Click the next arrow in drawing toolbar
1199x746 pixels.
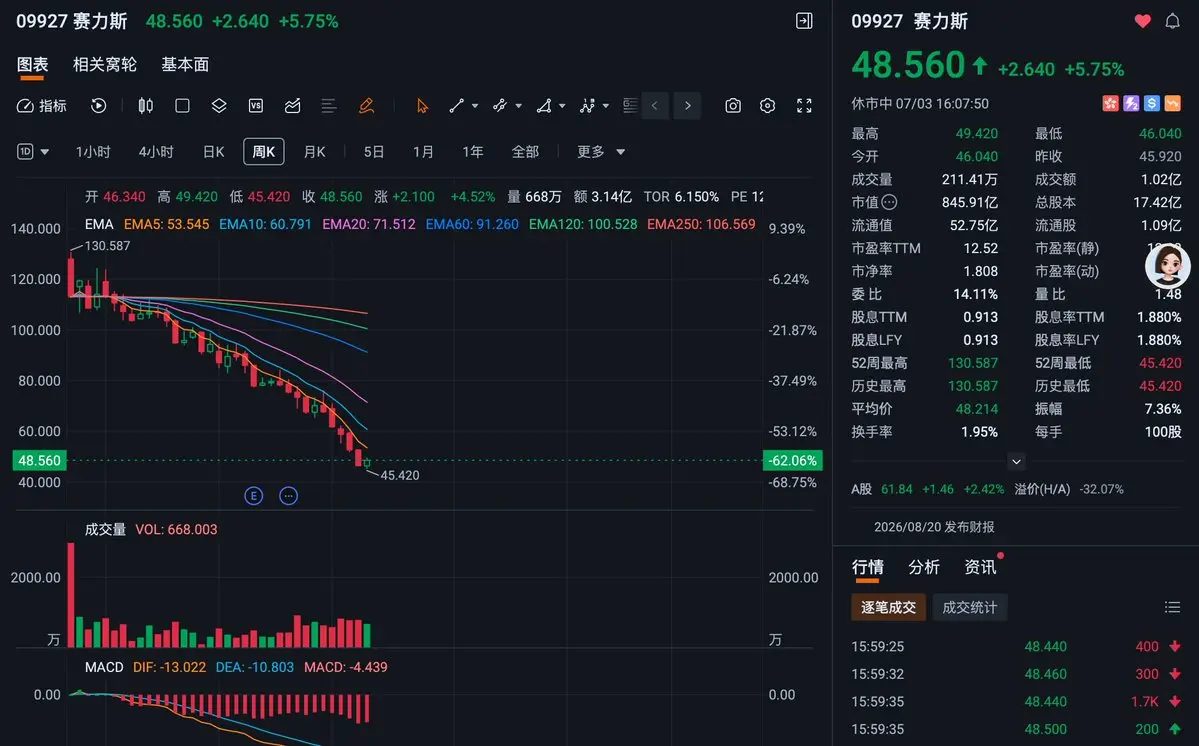tap(687, 105)
